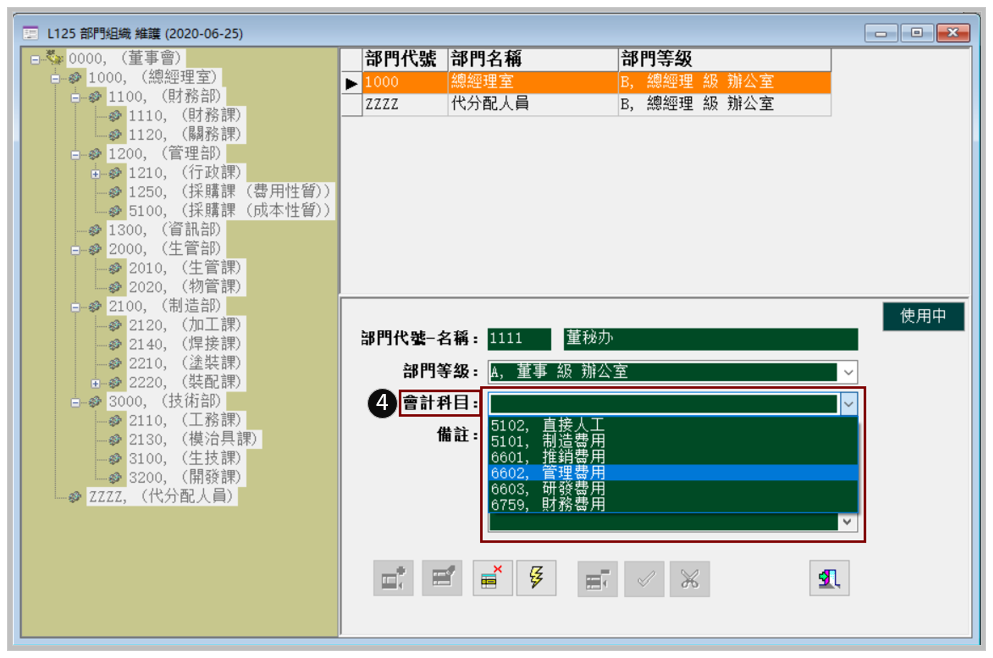
Task: Collapse the 0000 董事會 root node
Action: 35,60
